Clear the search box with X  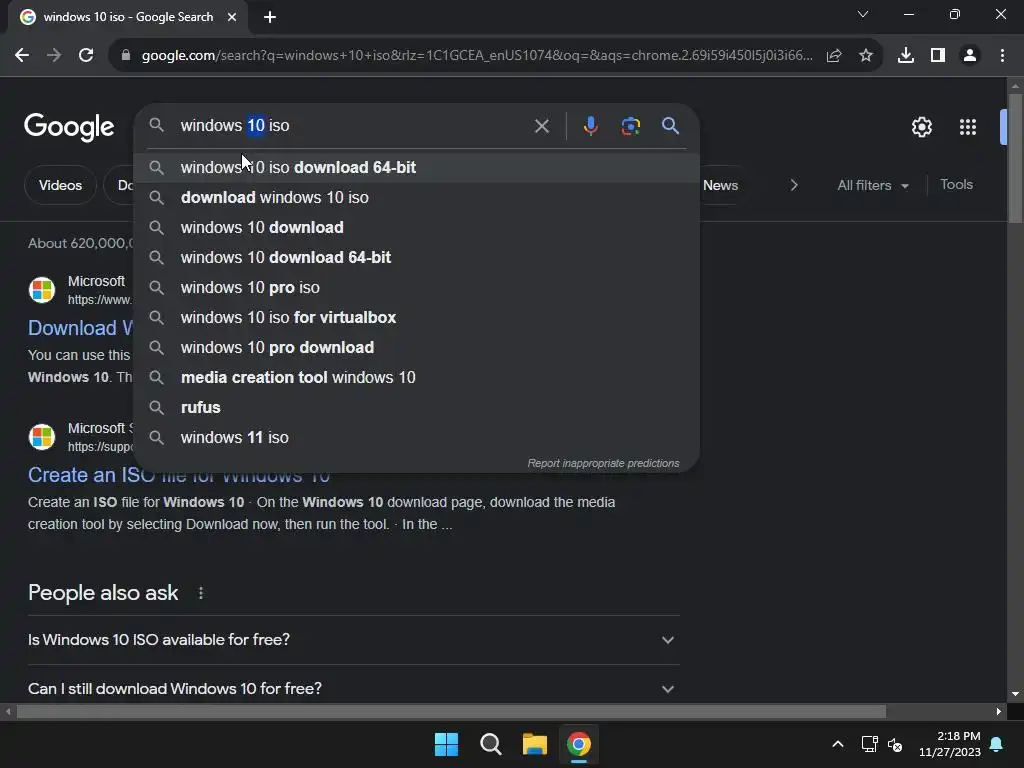[x=541, y=126]
